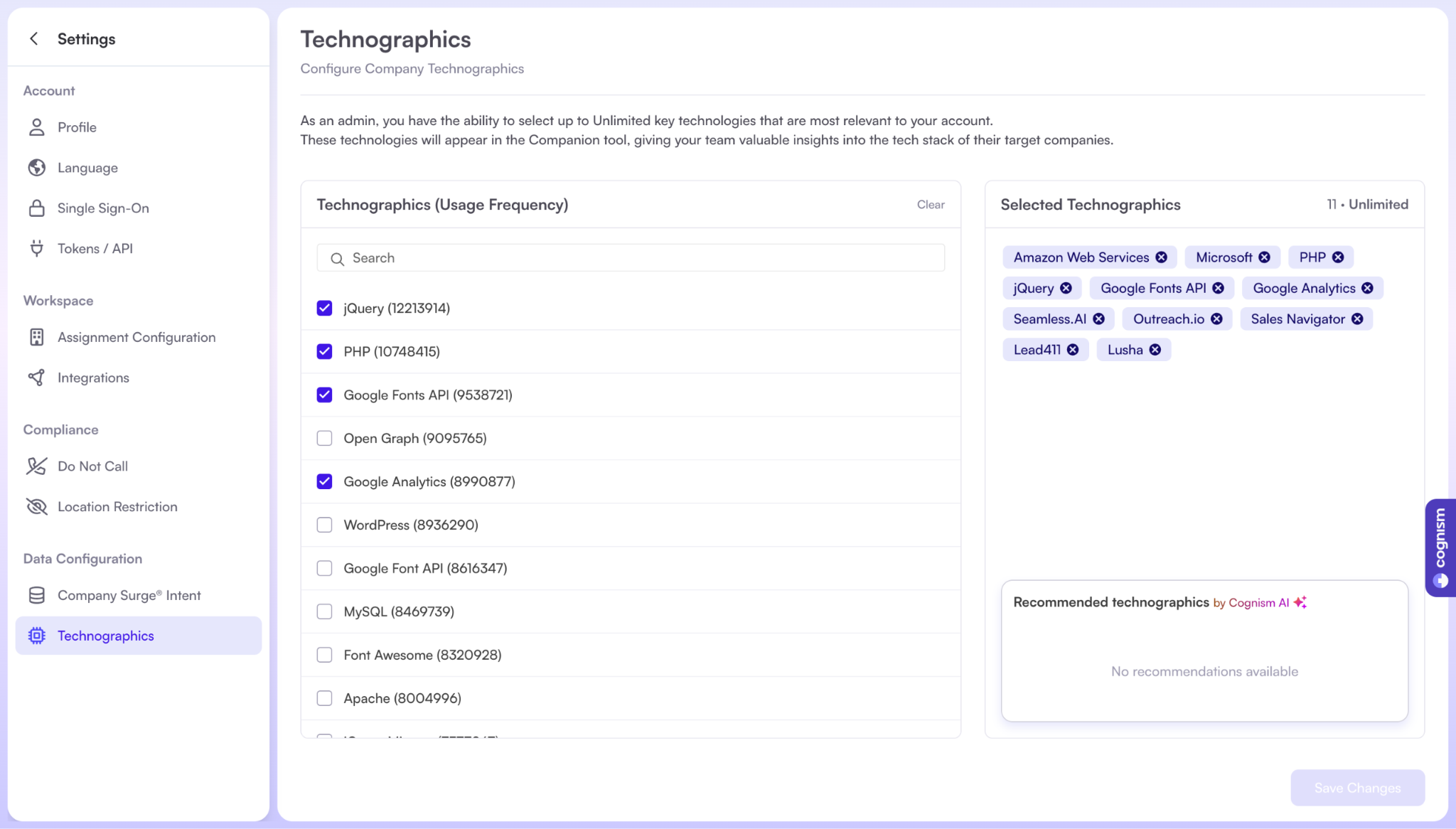Open the Do Not Call page
This screenshot has height=829, width=1456.
coord(92,466)
